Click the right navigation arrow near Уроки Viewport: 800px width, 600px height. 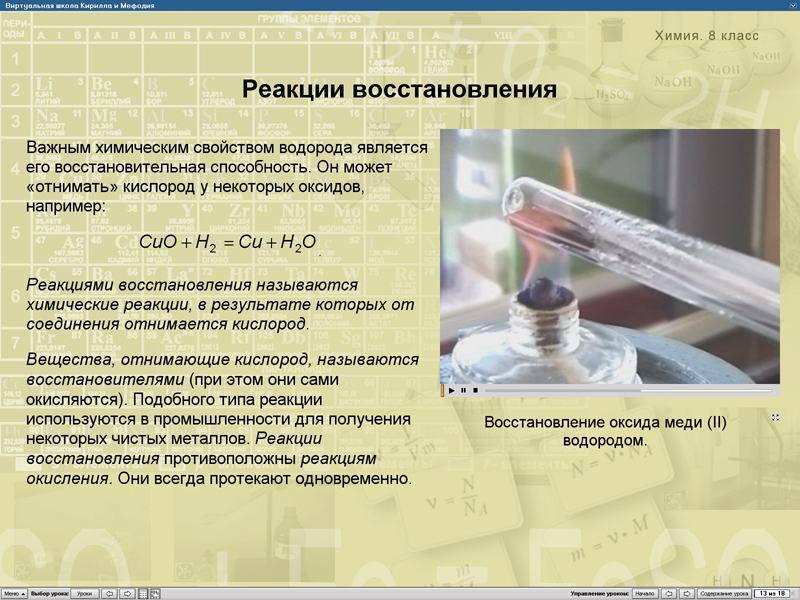pos(127,592)
